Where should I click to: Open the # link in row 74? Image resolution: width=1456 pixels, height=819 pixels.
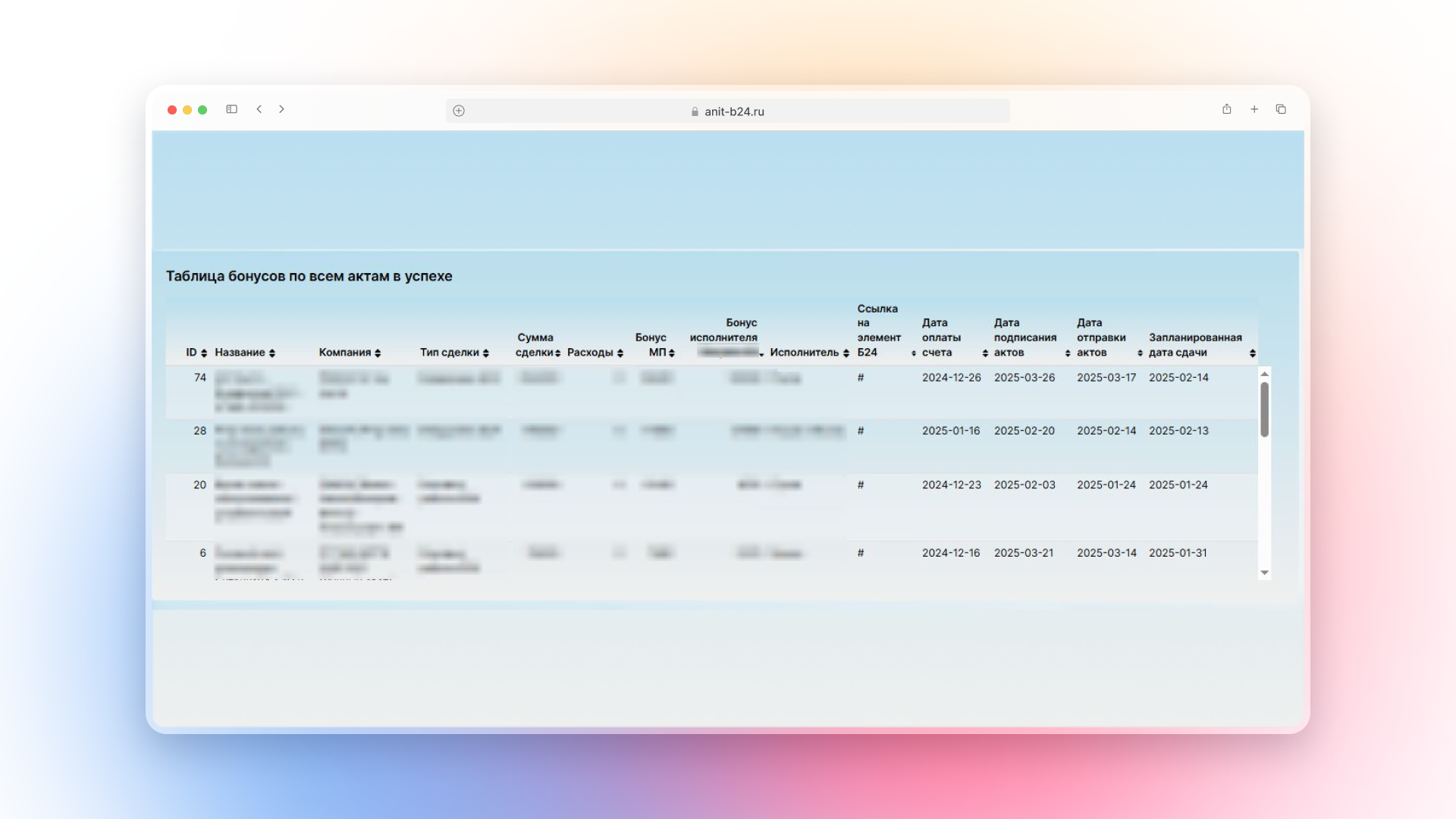point(861,378)
